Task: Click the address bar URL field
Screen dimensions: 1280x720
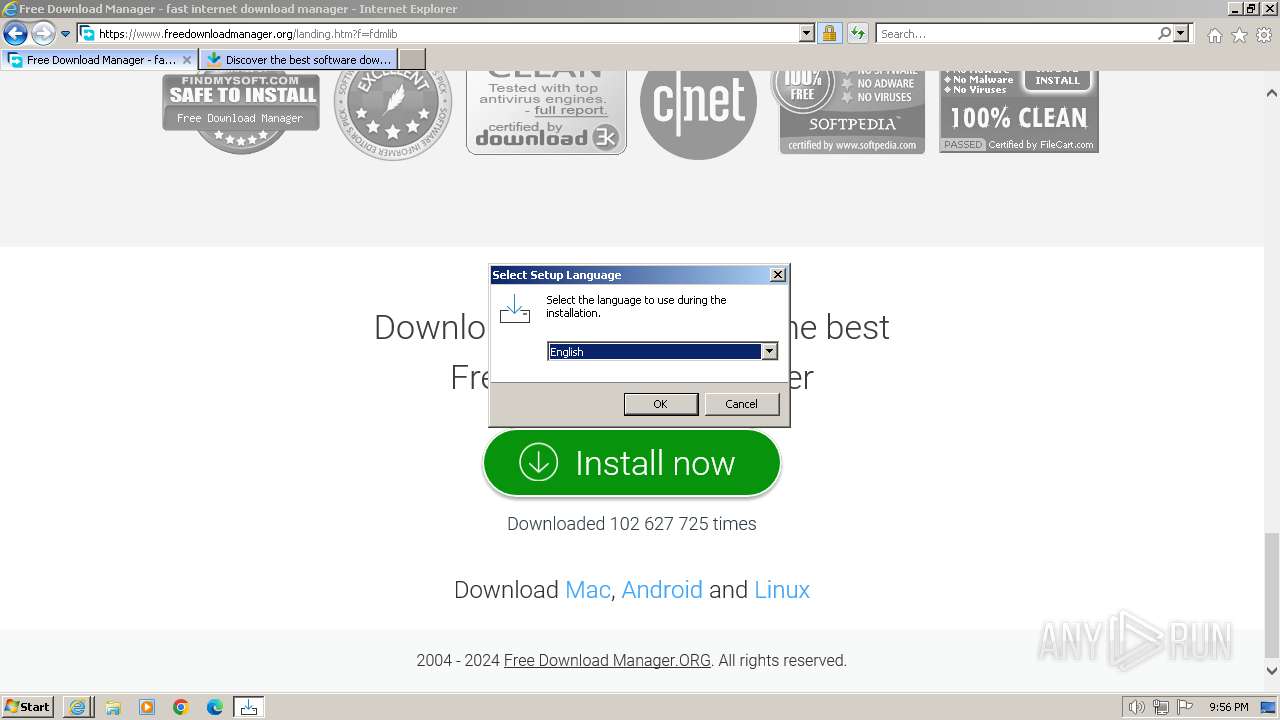Action: click(438, 34)
